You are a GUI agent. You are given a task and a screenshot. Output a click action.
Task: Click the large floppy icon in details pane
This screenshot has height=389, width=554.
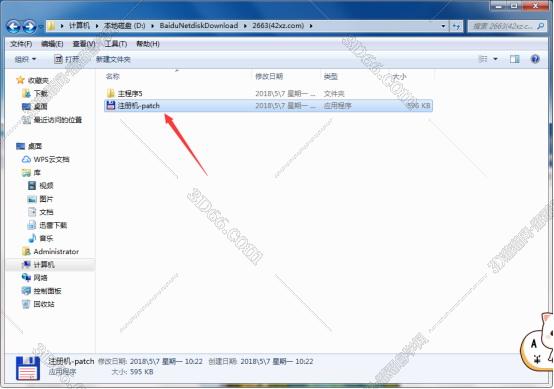28,368
